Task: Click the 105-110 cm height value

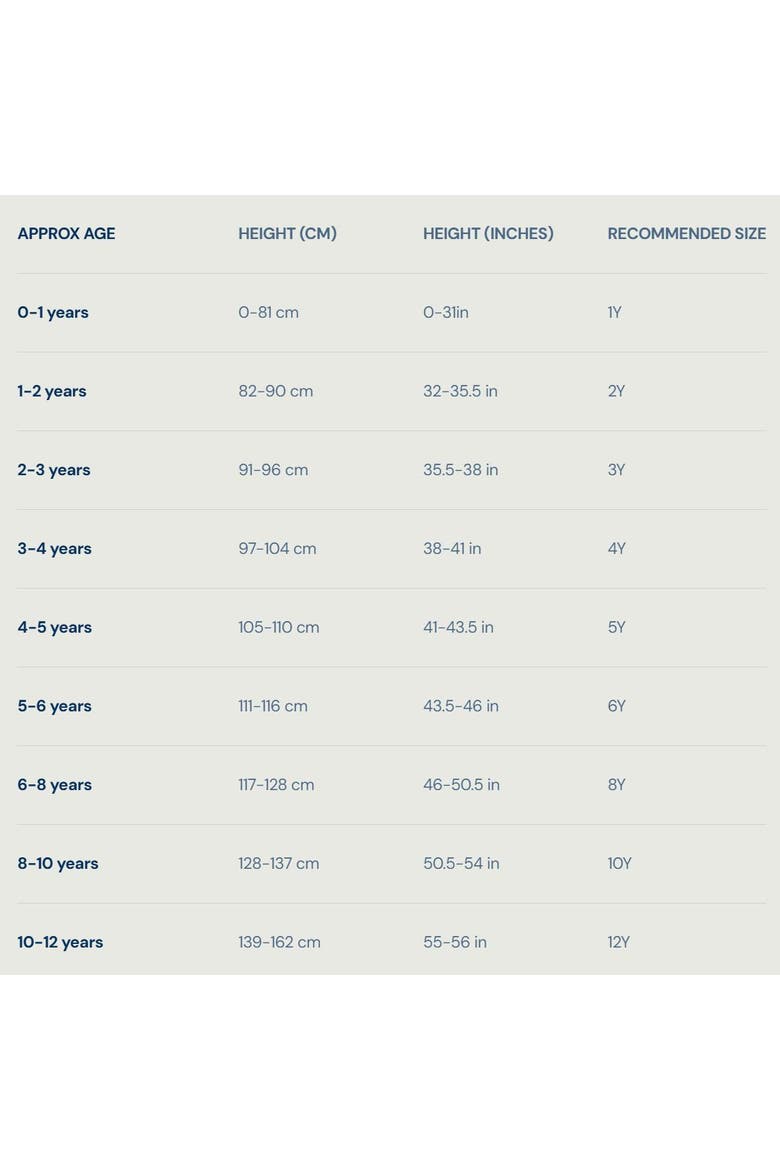Action: coord(278,628)
